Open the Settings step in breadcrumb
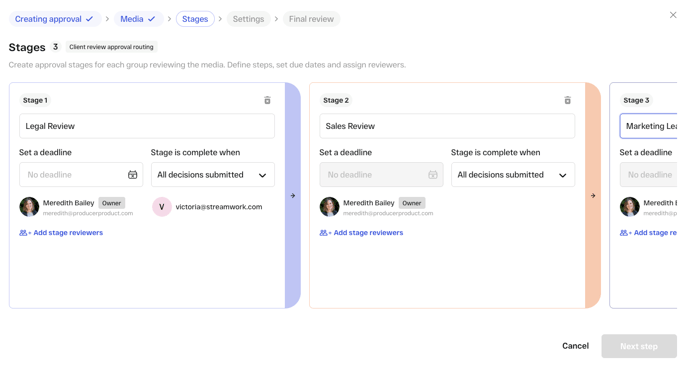Screen dimensions: 688x369 point(248,19)
